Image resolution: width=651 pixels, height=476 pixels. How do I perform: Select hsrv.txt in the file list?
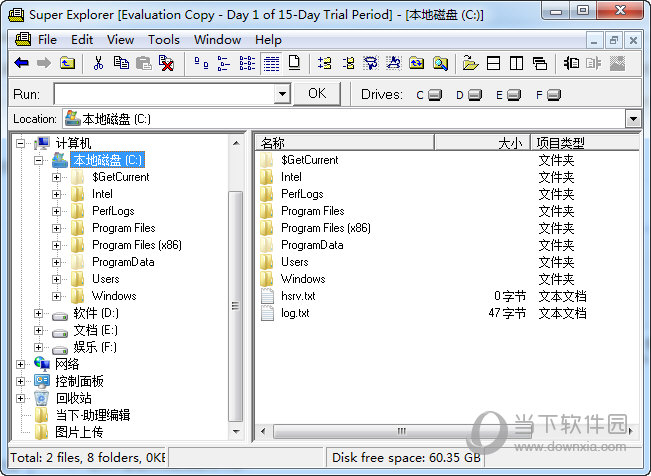pyautogui.click(x=298, y=296)
